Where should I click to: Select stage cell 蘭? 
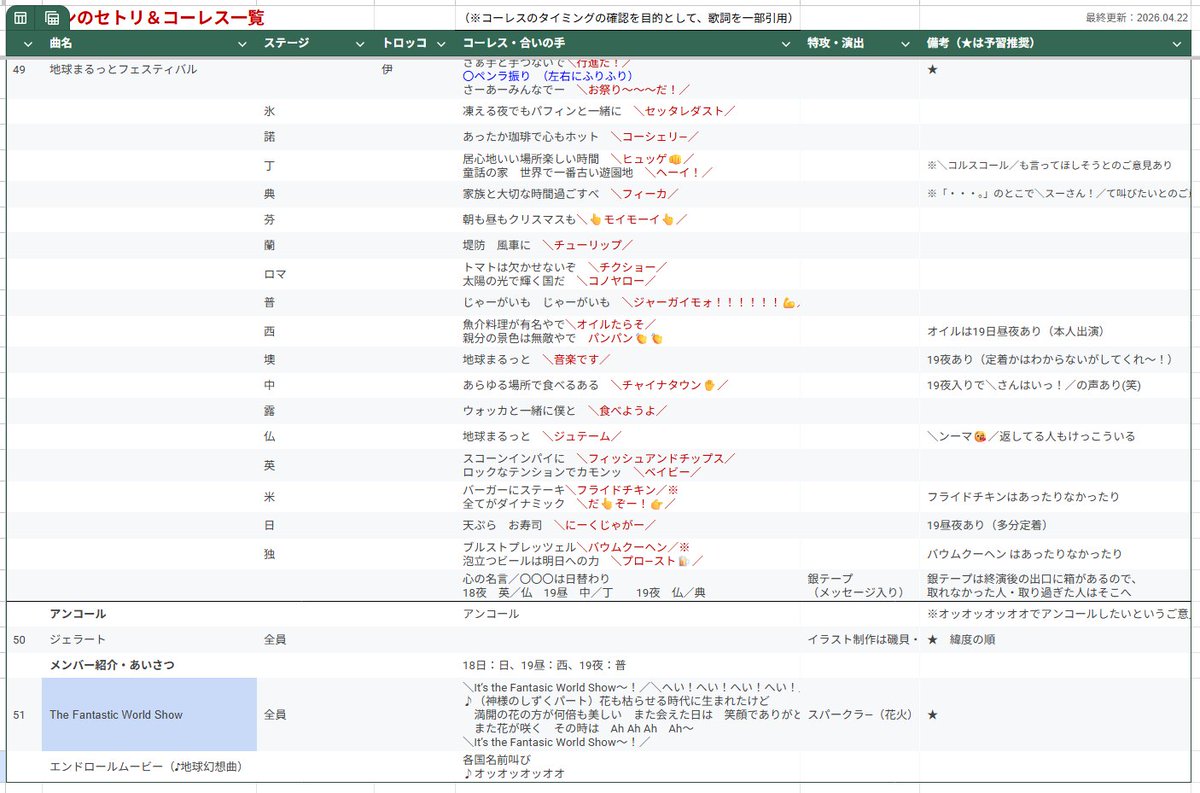(315, 245)
